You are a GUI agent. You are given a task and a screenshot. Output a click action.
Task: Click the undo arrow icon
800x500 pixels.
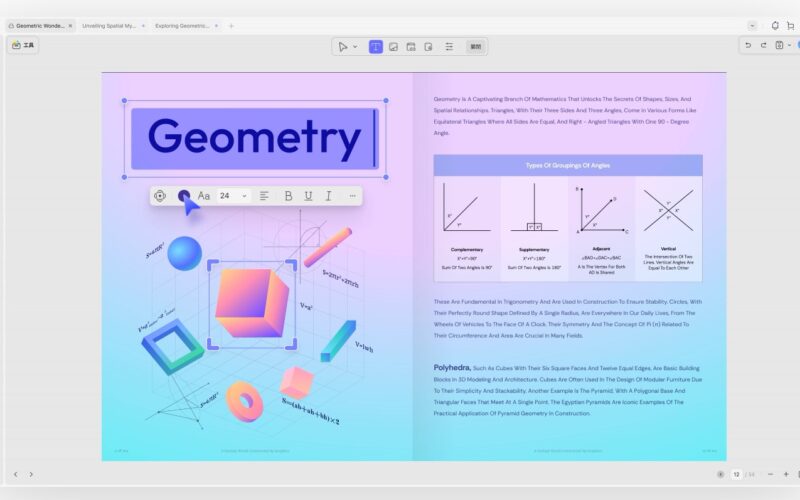point(747,45)
